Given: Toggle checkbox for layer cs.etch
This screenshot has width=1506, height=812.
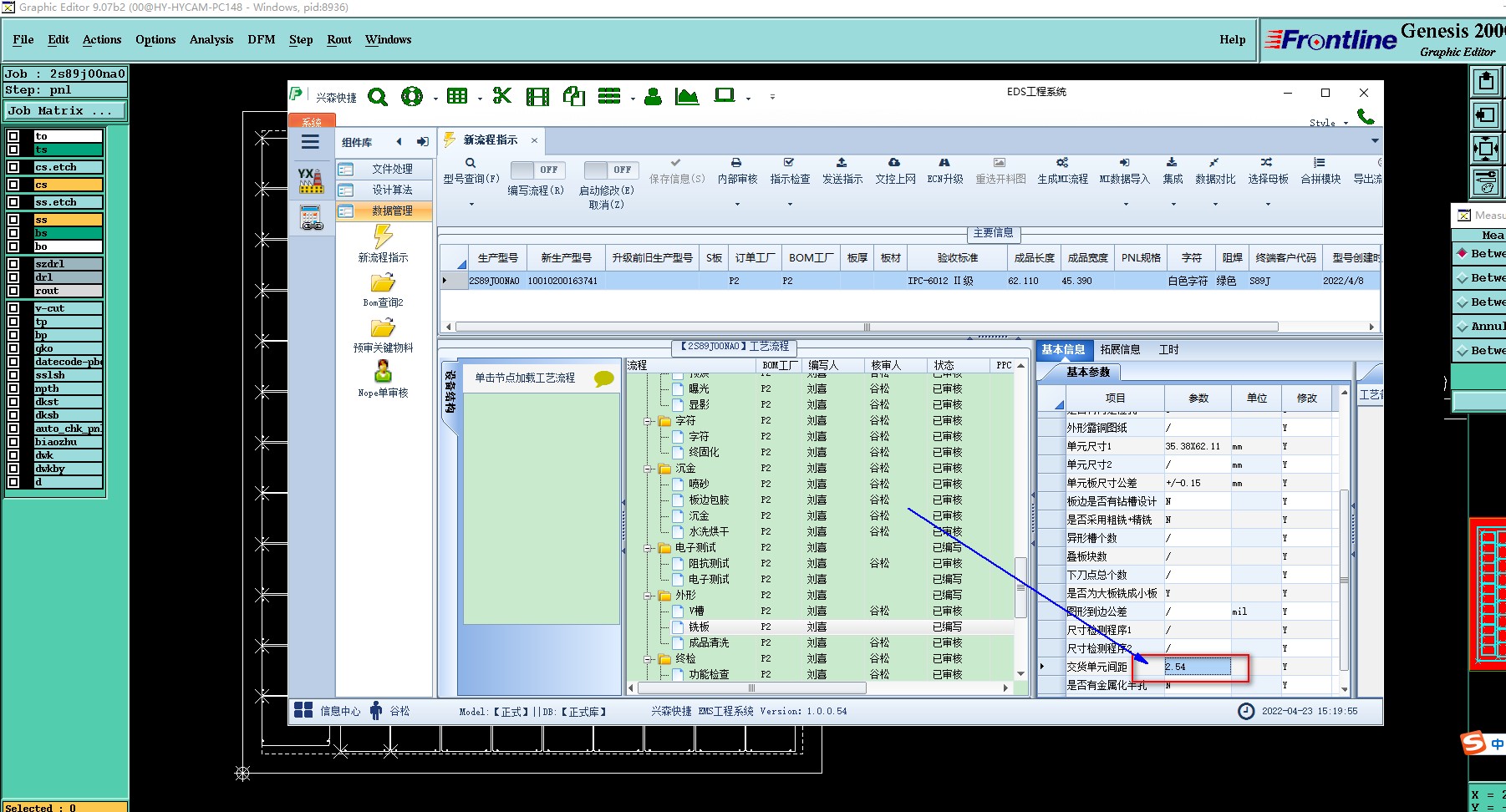Looking at the screenshot, I should (x=13, y=167).
